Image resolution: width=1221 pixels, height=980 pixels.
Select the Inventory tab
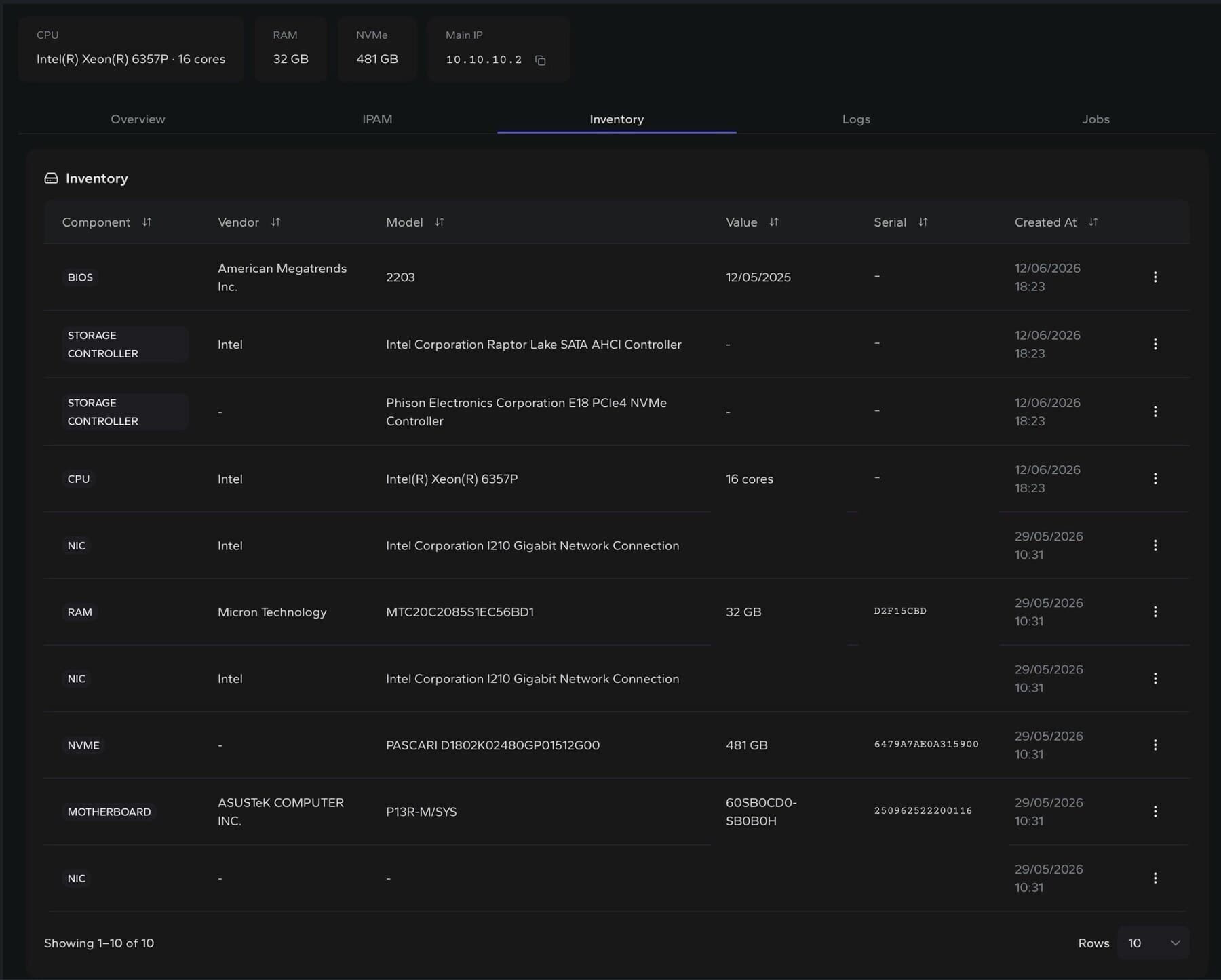coord(617,119)
